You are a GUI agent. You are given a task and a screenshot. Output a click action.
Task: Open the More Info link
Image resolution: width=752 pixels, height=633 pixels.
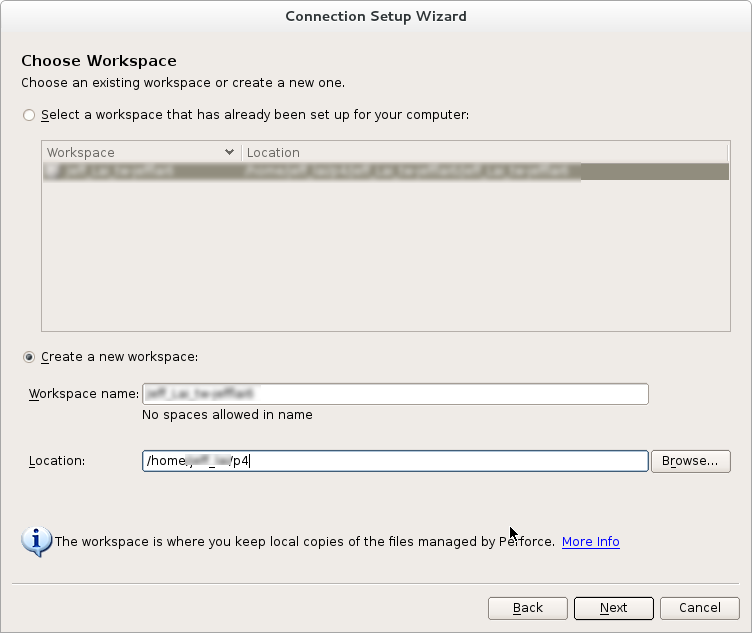click(590, 542)
